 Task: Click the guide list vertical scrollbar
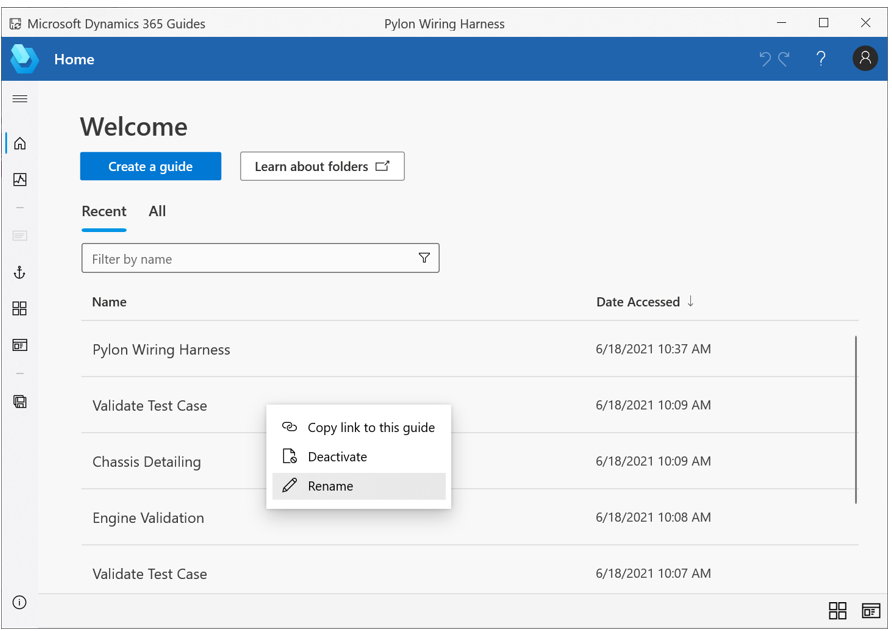tap(856, 420)
